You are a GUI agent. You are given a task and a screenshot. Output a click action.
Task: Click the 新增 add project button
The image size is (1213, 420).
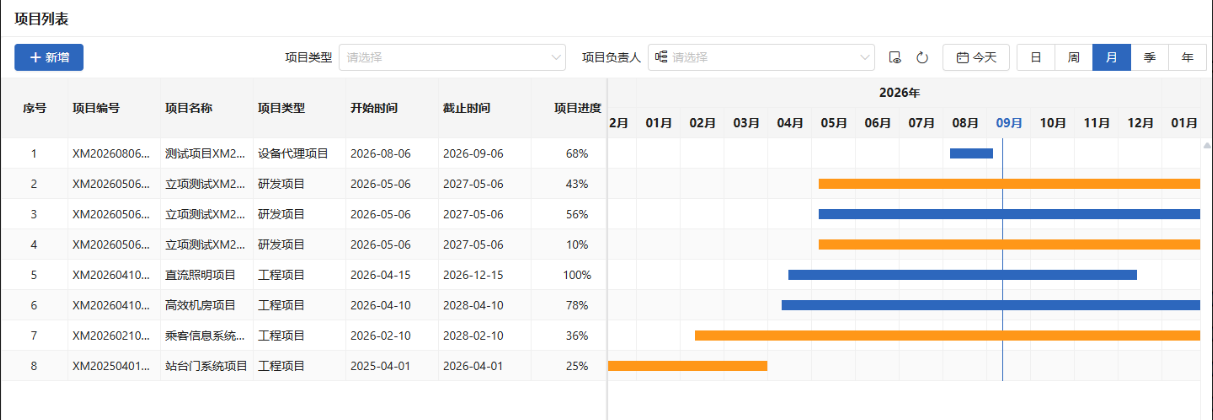(49, 58)
